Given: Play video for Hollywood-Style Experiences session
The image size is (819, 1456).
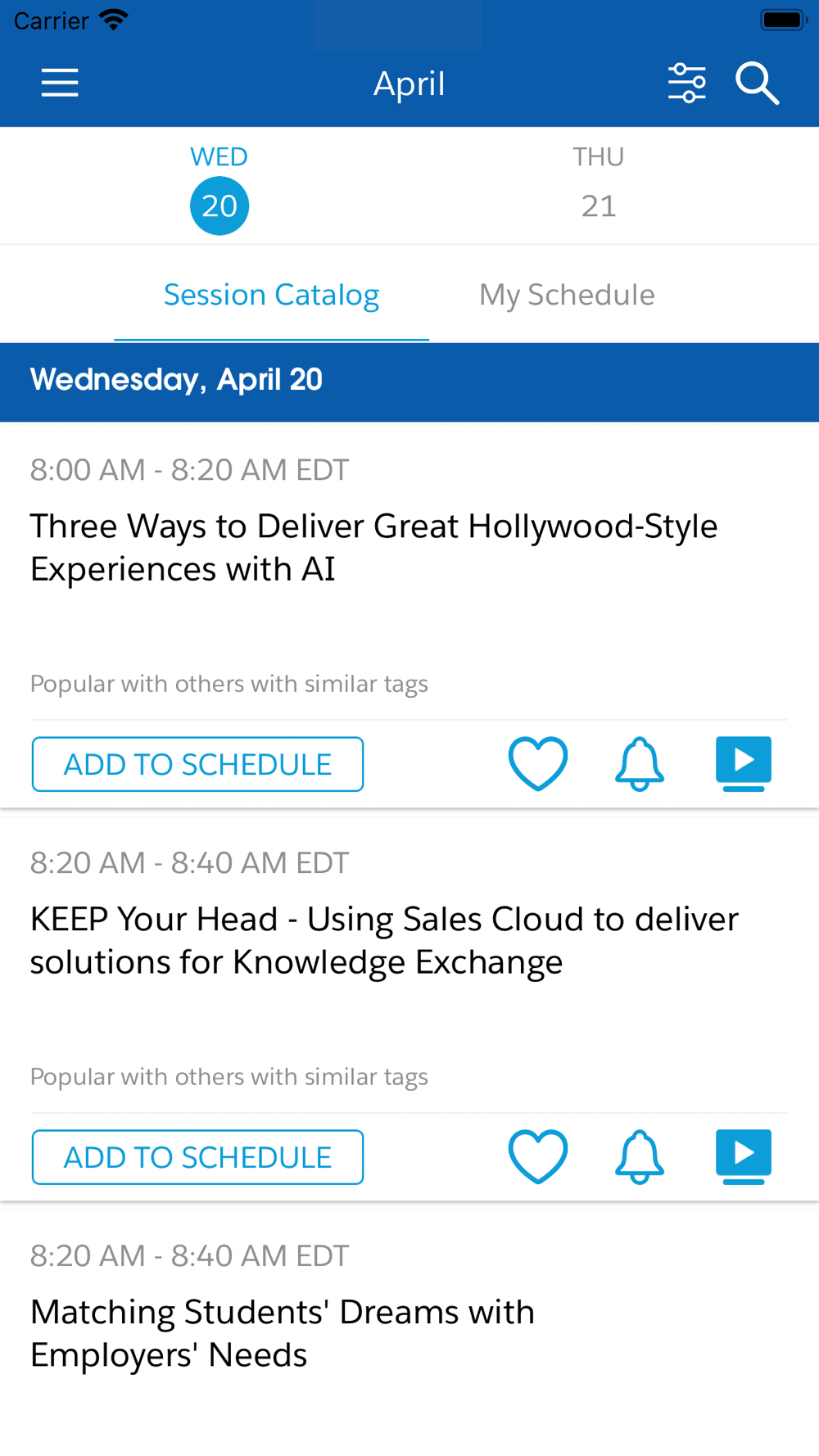Looking at the screenshot, I should click(743, 763).
